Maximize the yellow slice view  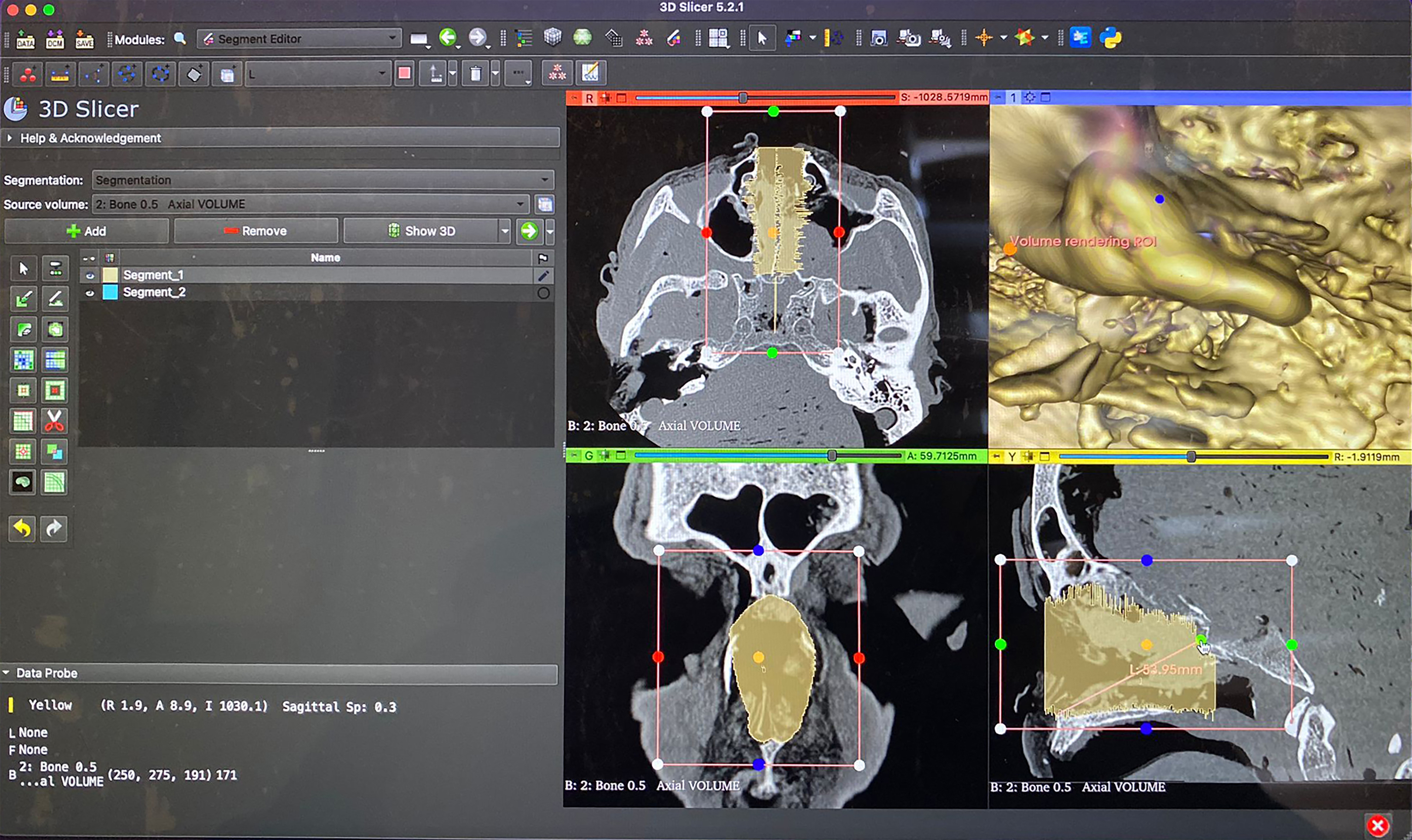click(x=1045, y=456)
